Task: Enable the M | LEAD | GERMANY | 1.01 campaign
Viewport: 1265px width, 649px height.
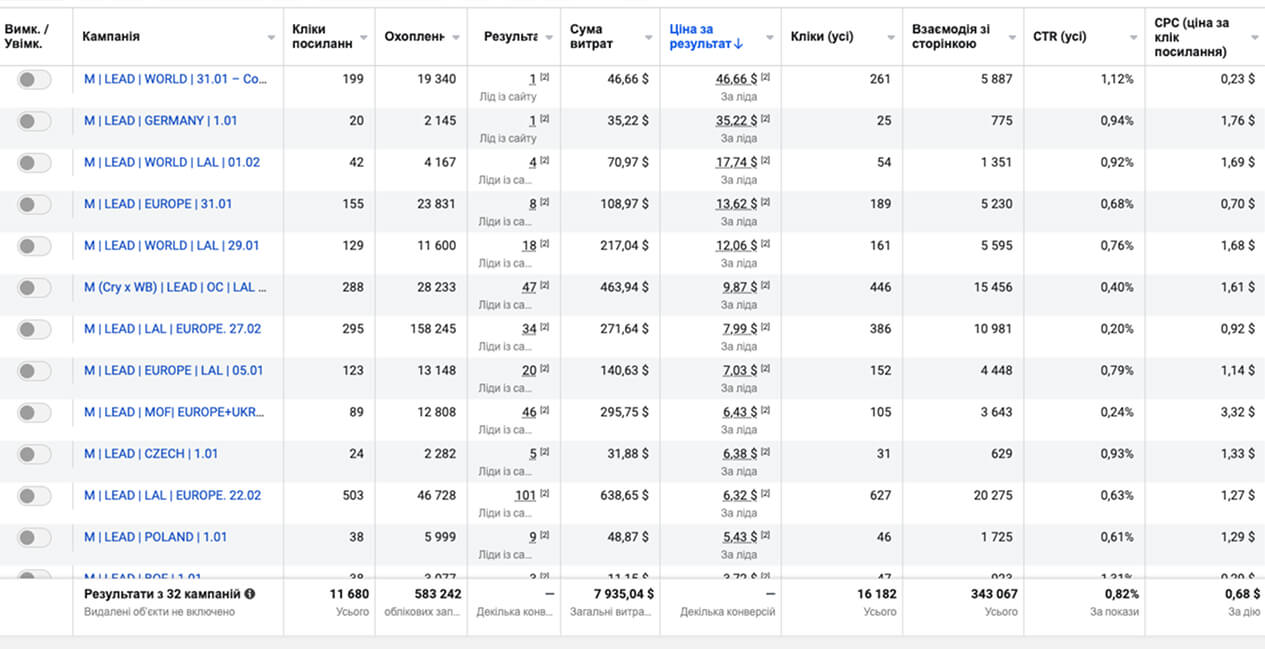Action: 34,121
